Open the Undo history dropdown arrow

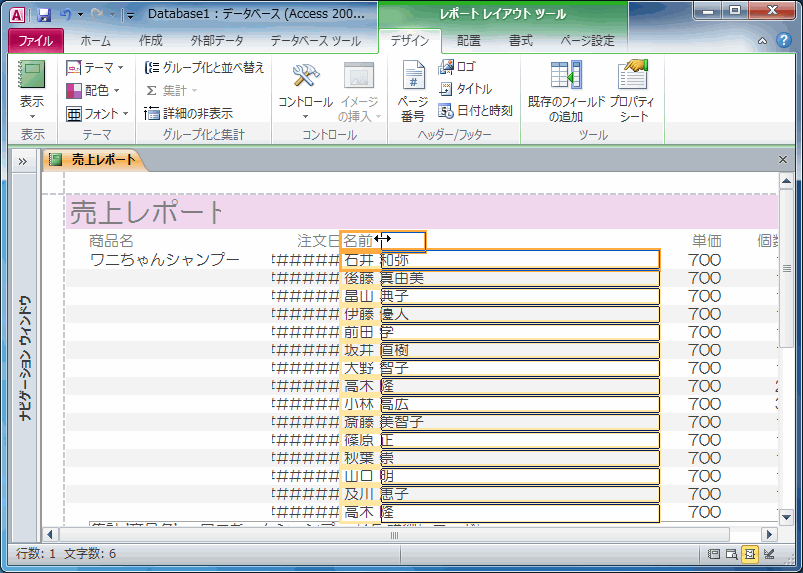[80, 15]
